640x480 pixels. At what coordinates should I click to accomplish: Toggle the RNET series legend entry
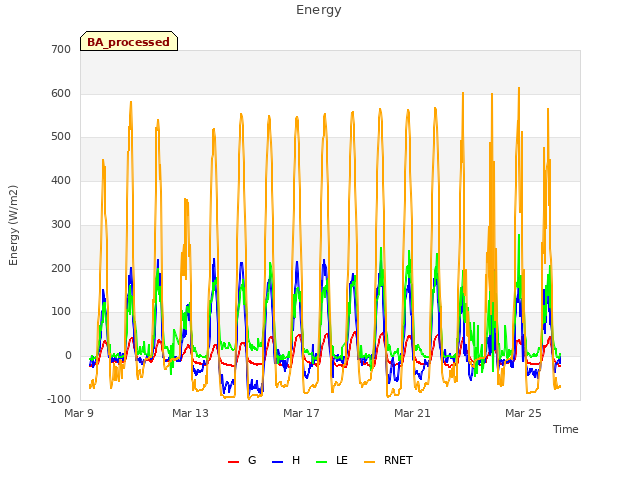[388, 460]
